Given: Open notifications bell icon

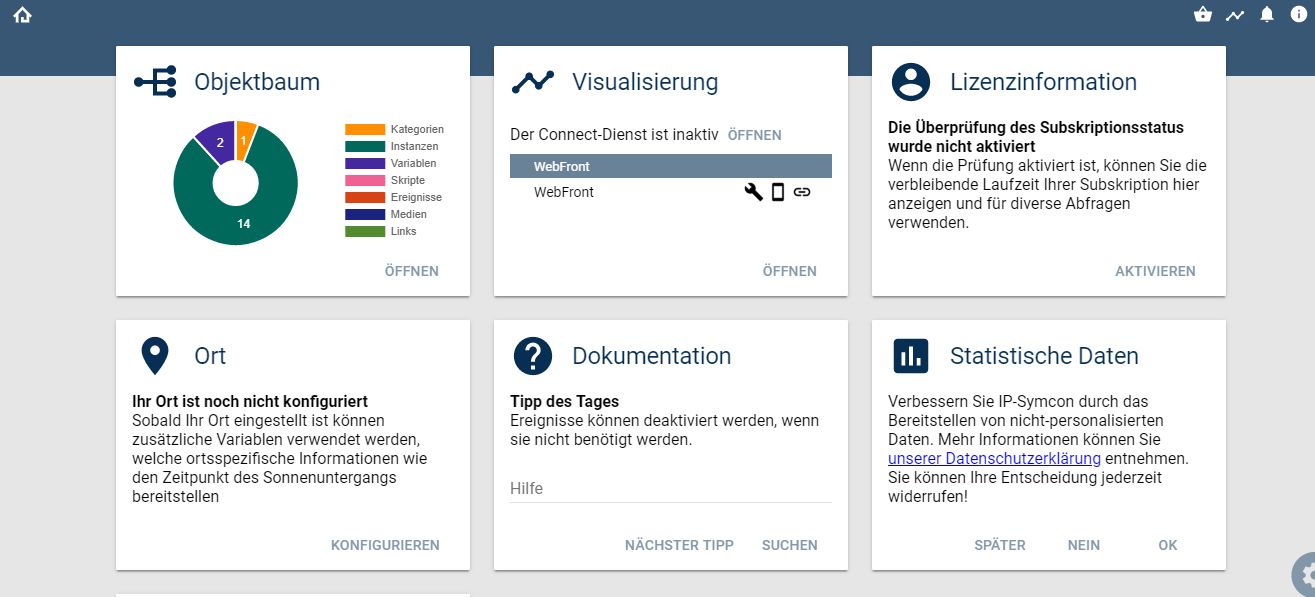Looking at the screenshot, I should [1267, 15].
